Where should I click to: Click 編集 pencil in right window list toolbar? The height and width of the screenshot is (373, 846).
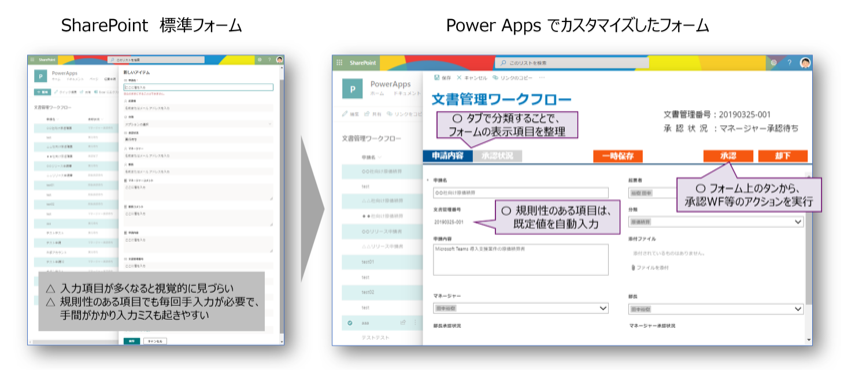[350, 114]
